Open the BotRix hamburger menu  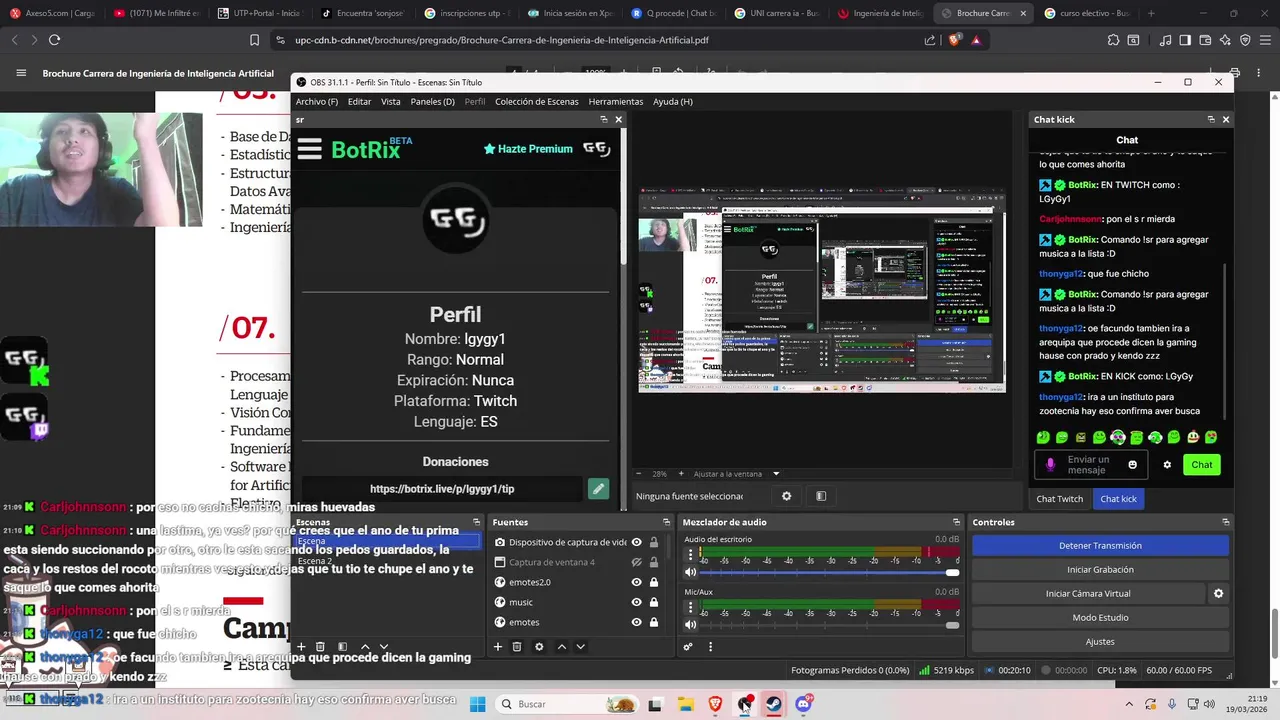(x=309, y=149)
